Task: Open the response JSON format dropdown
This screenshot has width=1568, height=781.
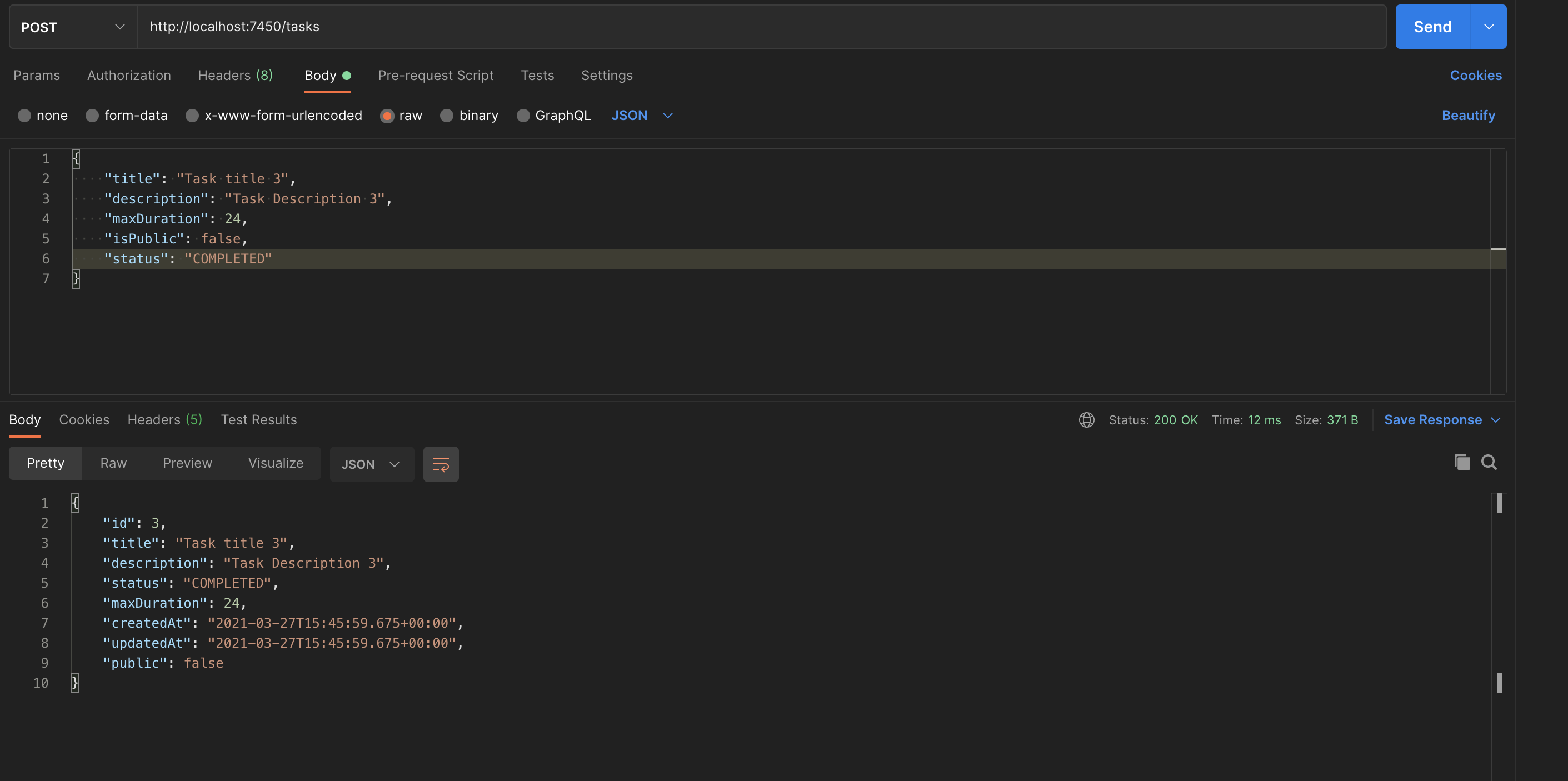Action: (372, 464)
